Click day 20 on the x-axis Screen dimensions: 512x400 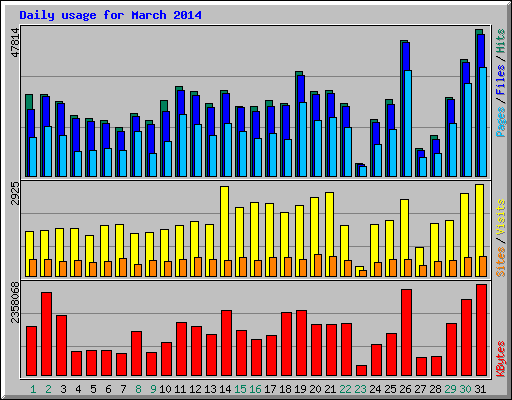(x=315, y=389)
